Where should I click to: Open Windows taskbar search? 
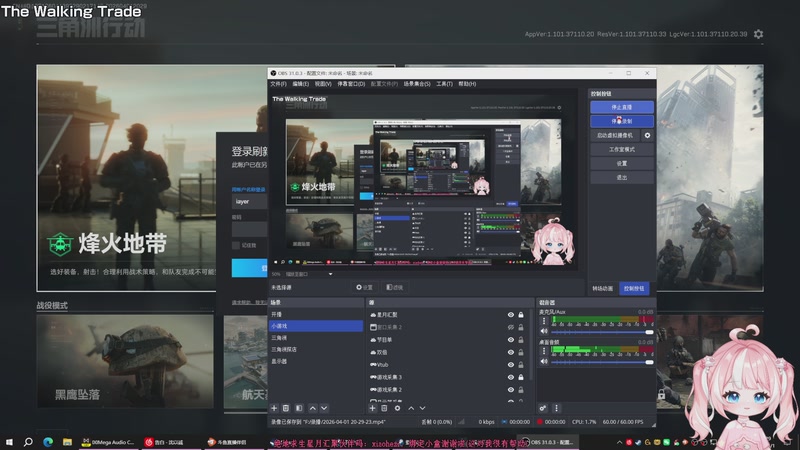tap(28, 442)
